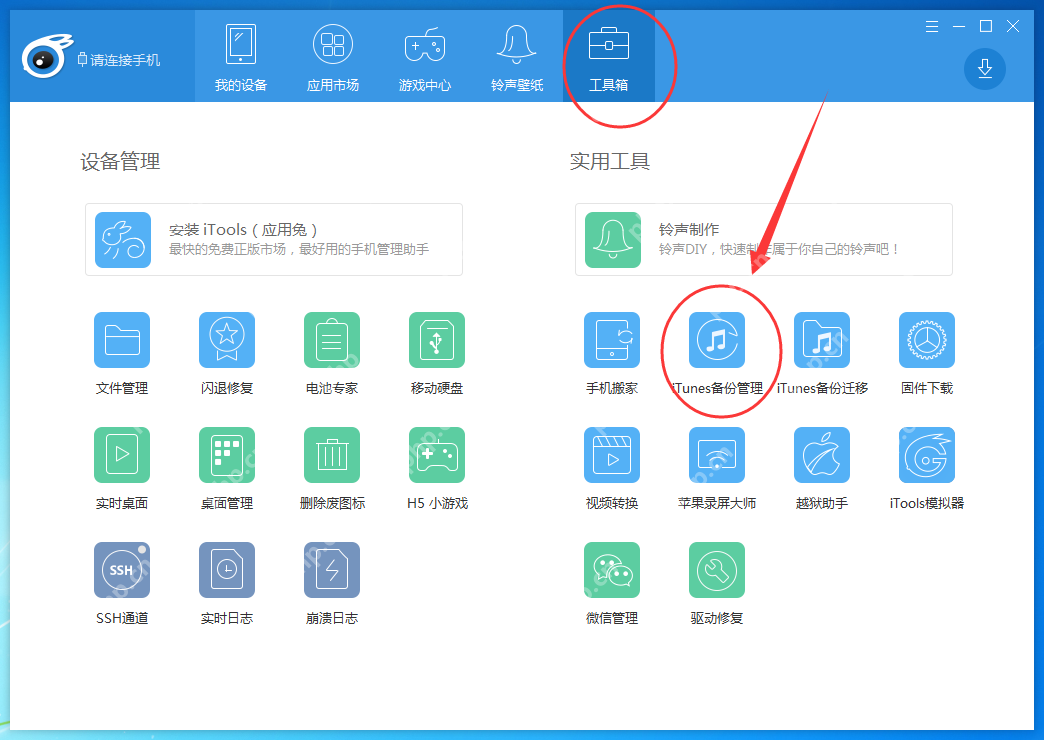Launch the 电池专家 battery expert

[x=332, y=340]
